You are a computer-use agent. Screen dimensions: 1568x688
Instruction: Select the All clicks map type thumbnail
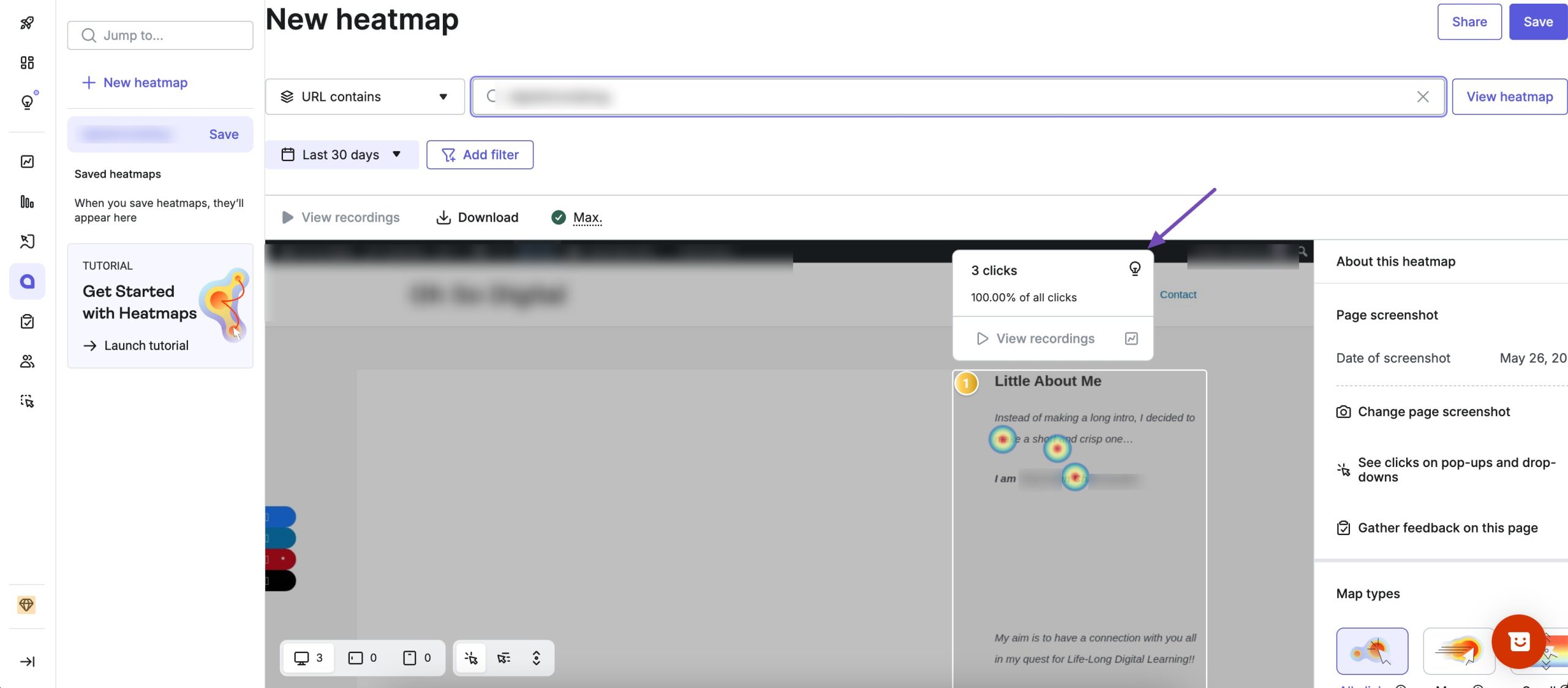point(1371,651)
